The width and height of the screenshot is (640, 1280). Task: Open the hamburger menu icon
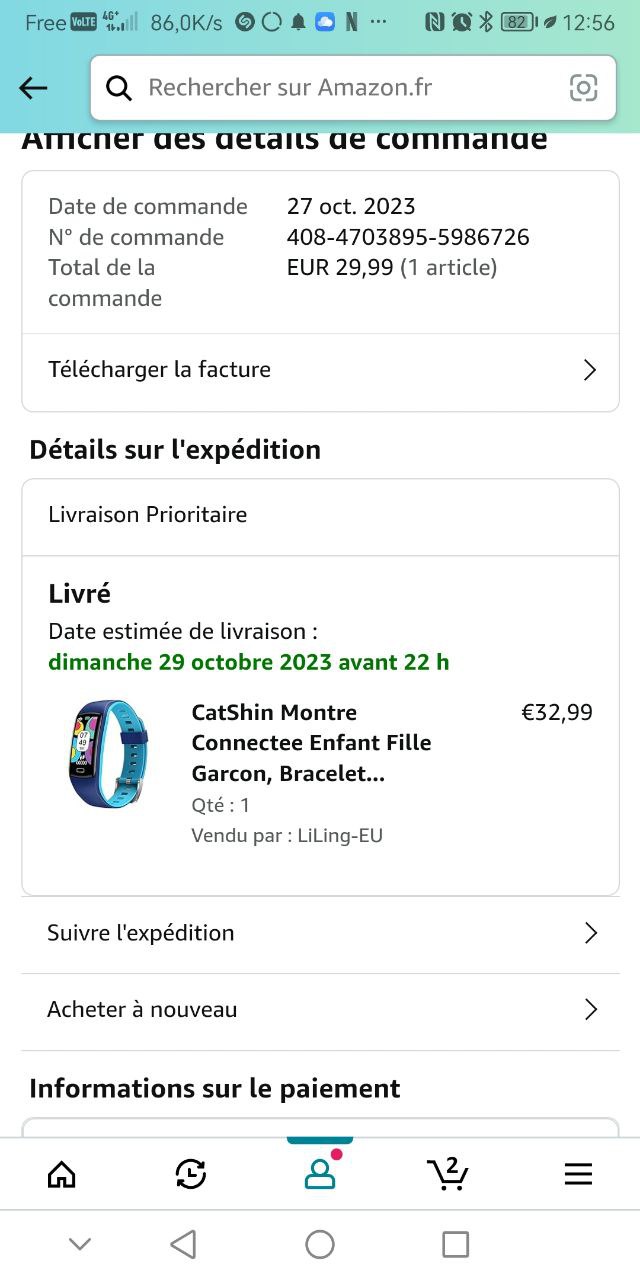pyautogui.click(x=578, y=1173)
